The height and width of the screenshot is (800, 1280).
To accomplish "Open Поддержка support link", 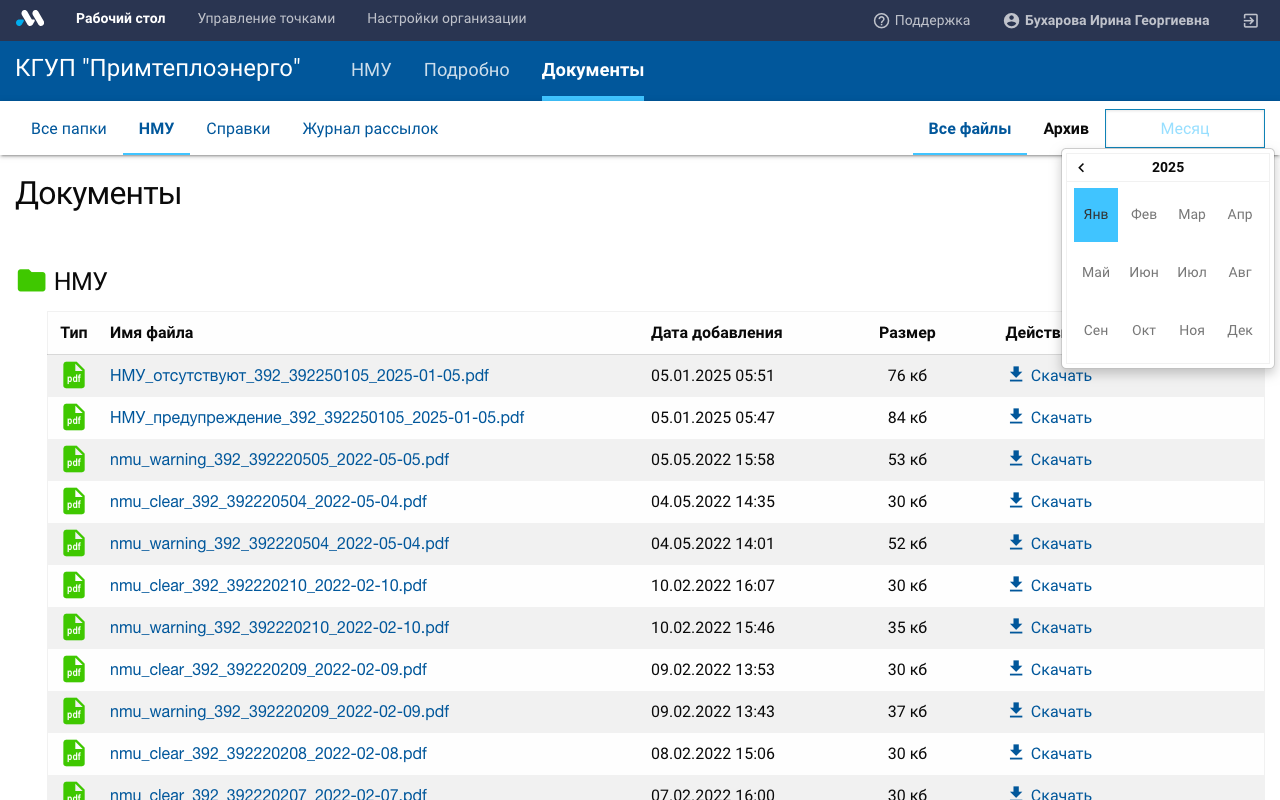I will click(932, 20).
